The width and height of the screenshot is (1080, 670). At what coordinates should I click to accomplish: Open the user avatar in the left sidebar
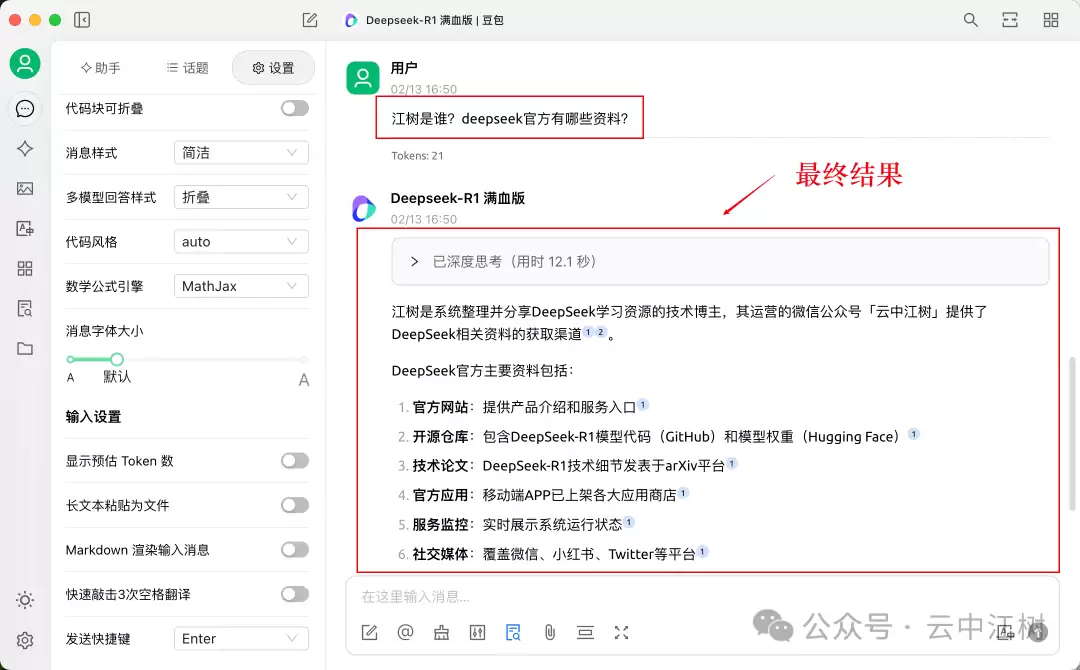click(25, 63)
